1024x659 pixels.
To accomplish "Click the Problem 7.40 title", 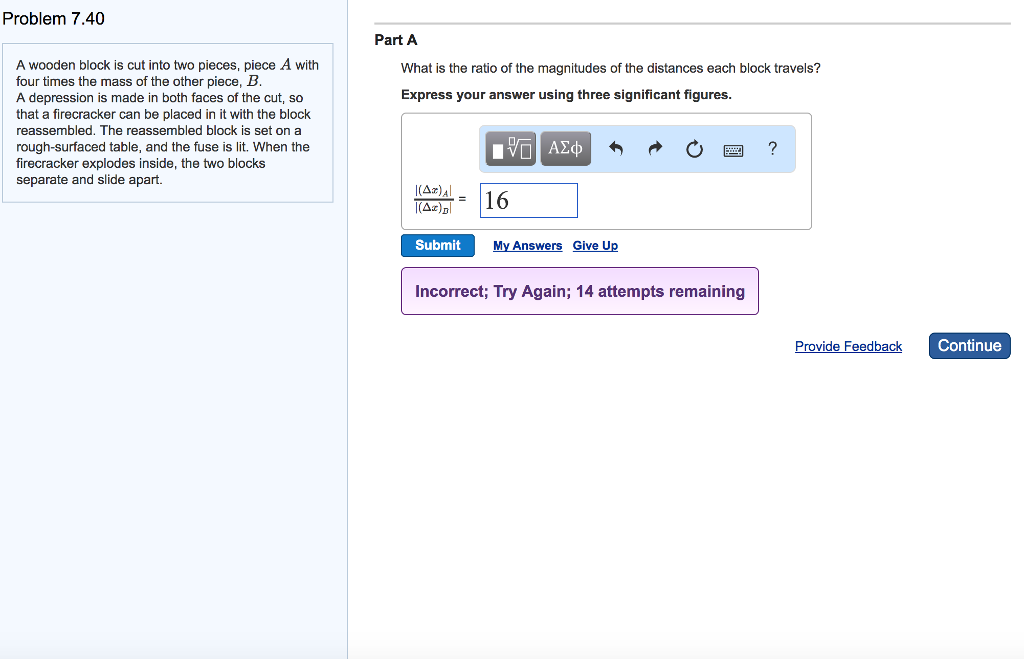I will pyautogui.click(x=53, y=19).
